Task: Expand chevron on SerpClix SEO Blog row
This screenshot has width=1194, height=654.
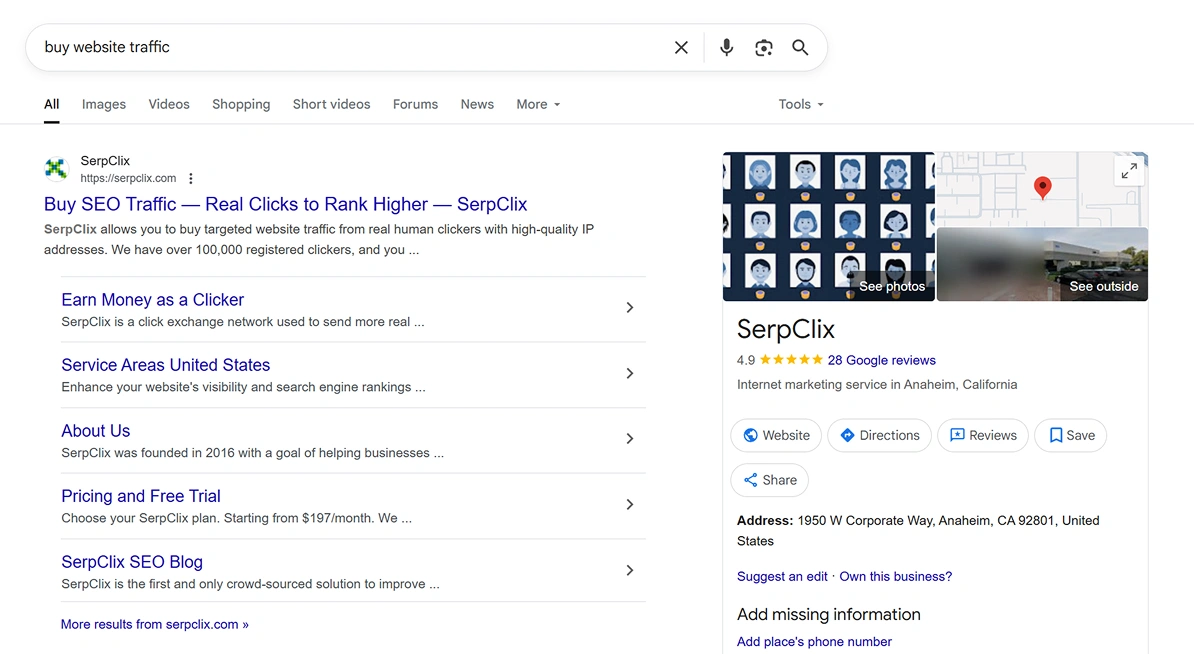Action: point(630,570)
